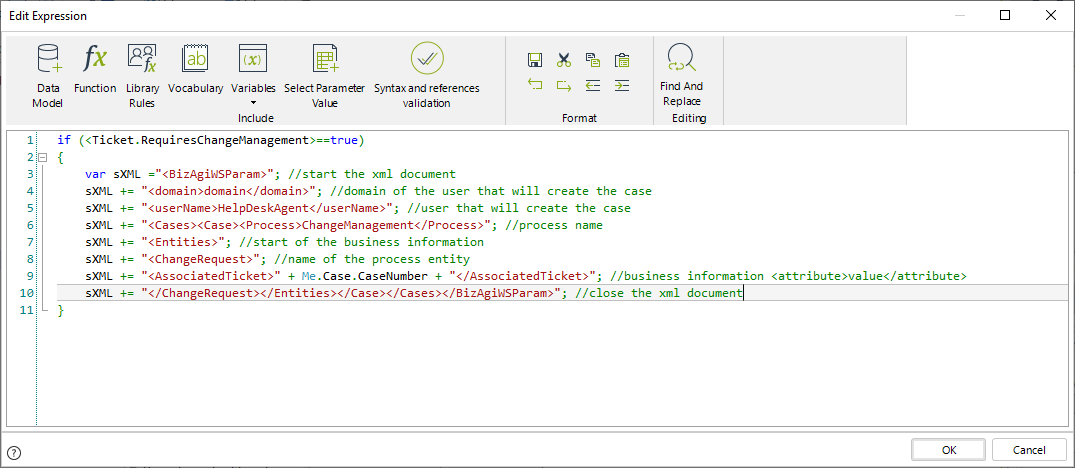Copy selected code
Viewport: 1075px width, 468px height.
tap(592, 60)
